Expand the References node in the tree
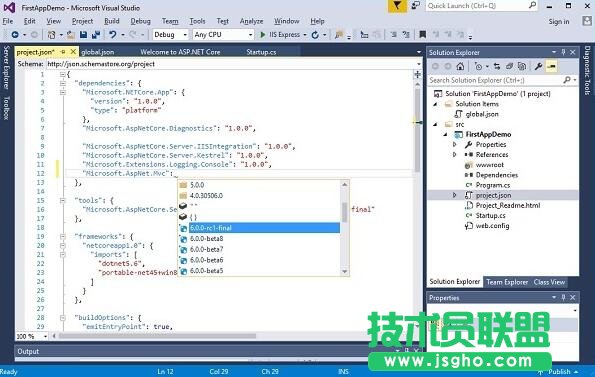Image resolution: width=595 pixels, height=377 pixels. (455, 155)
